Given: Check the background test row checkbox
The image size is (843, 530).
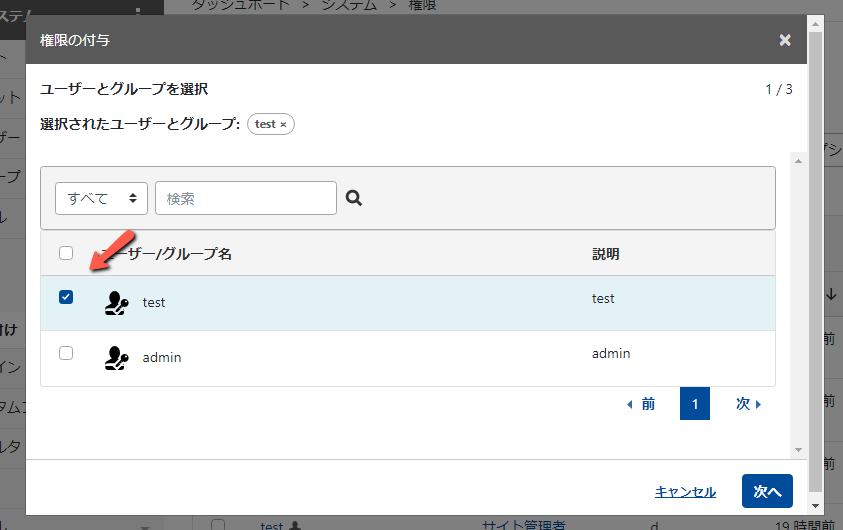Looking at the screenshot, I should click(x=218, y=525).
